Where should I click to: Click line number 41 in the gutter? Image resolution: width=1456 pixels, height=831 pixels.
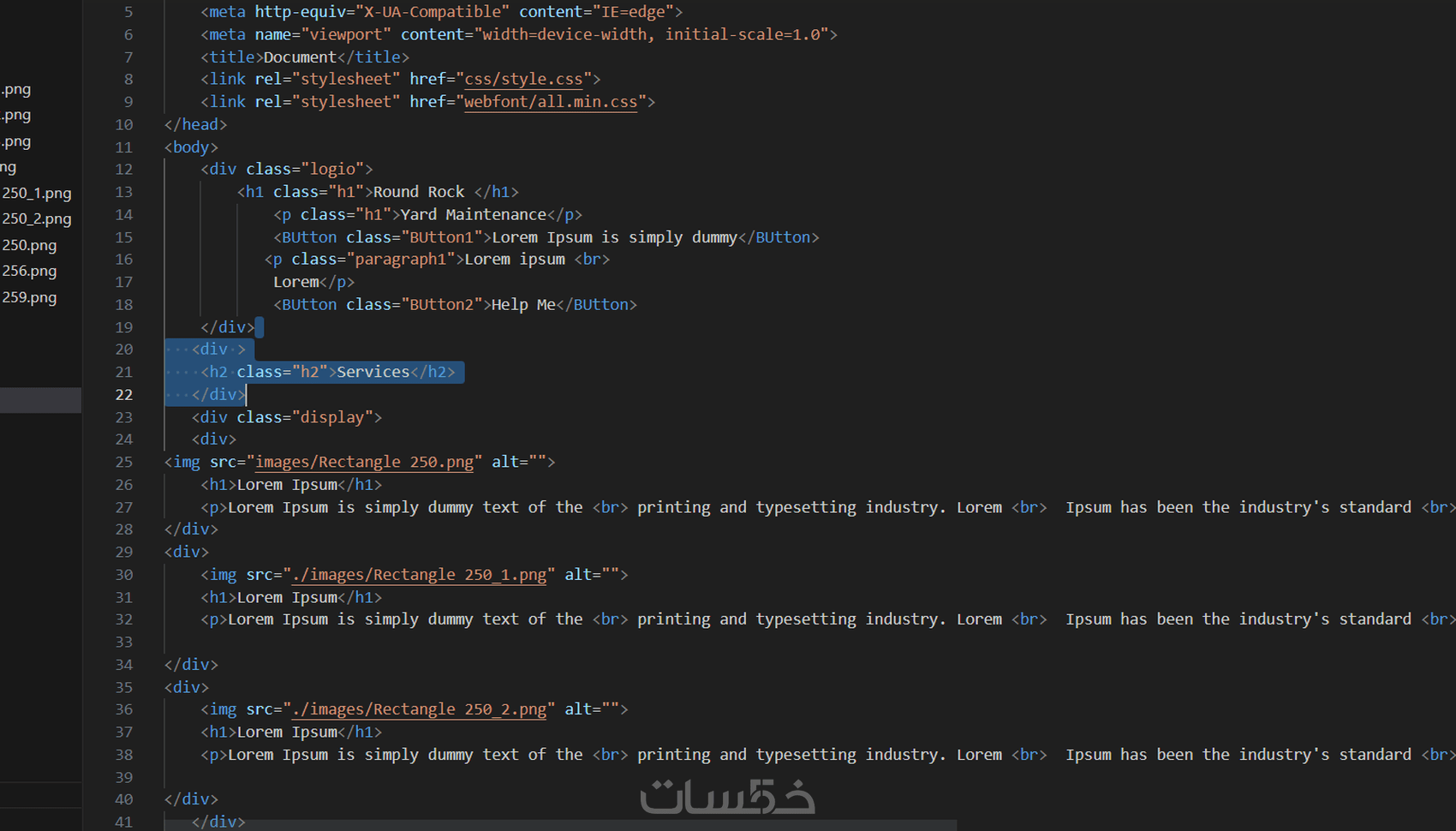[x=123, y=822]
